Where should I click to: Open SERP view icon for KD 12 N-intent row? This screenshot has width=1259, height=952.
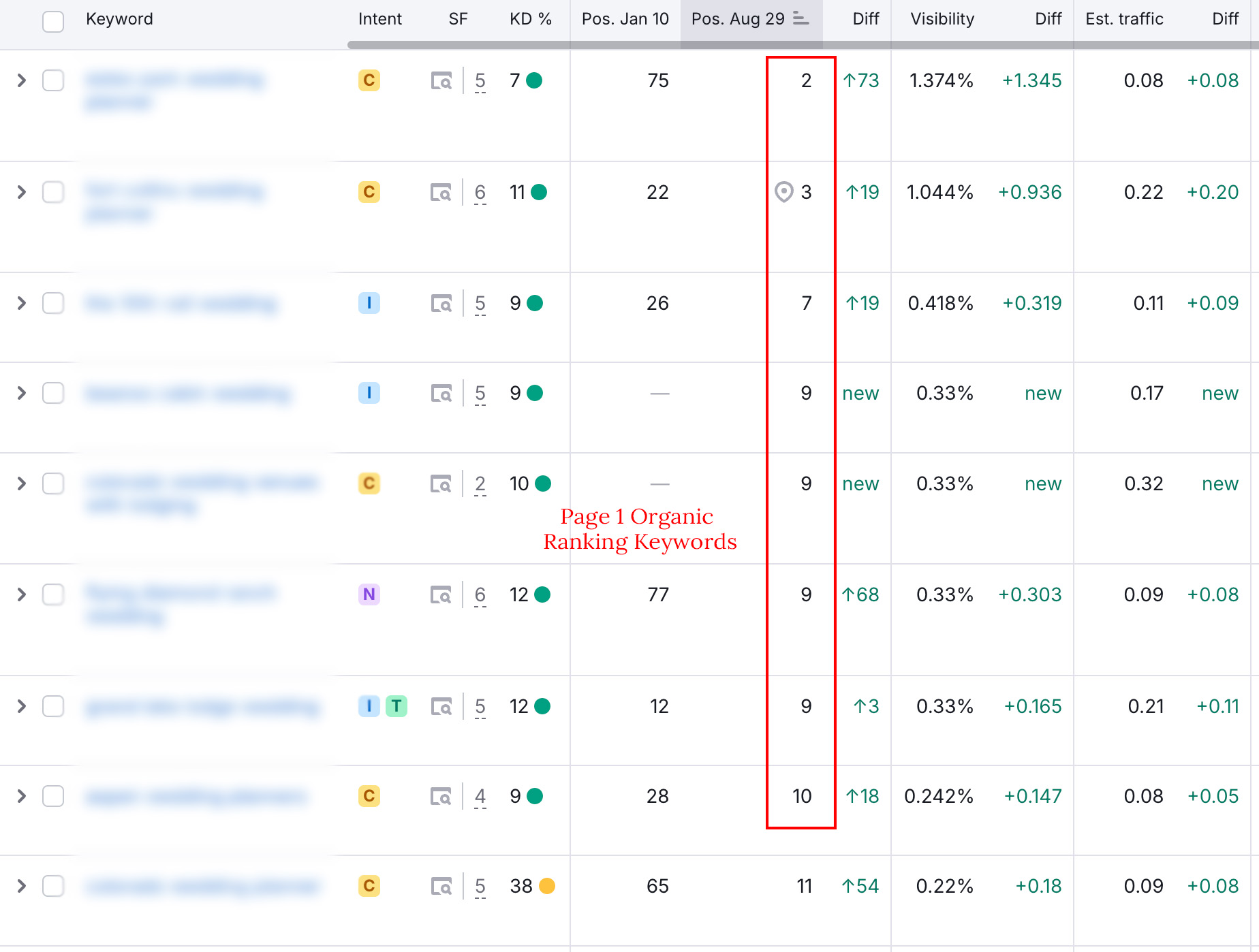(441, 595)
